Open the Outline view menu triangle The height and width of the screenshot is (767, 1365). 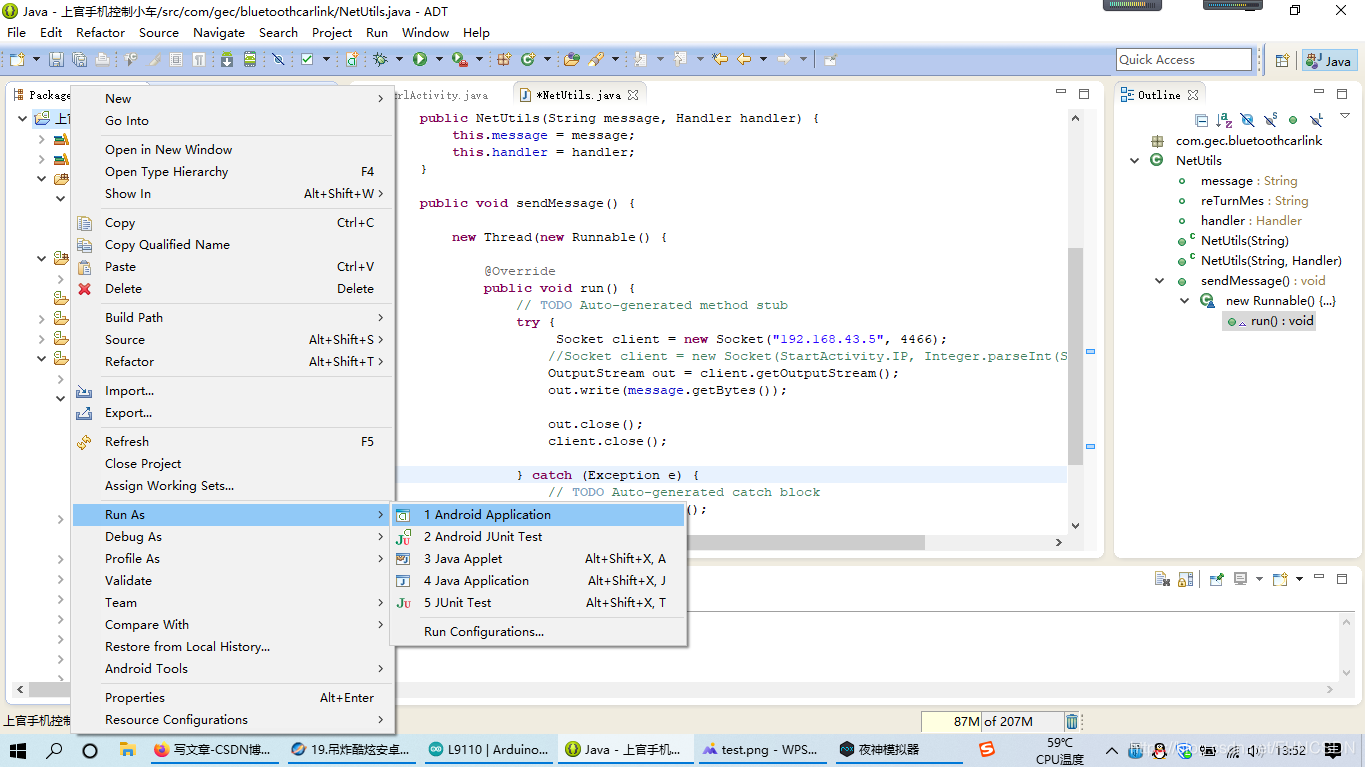1345,117
